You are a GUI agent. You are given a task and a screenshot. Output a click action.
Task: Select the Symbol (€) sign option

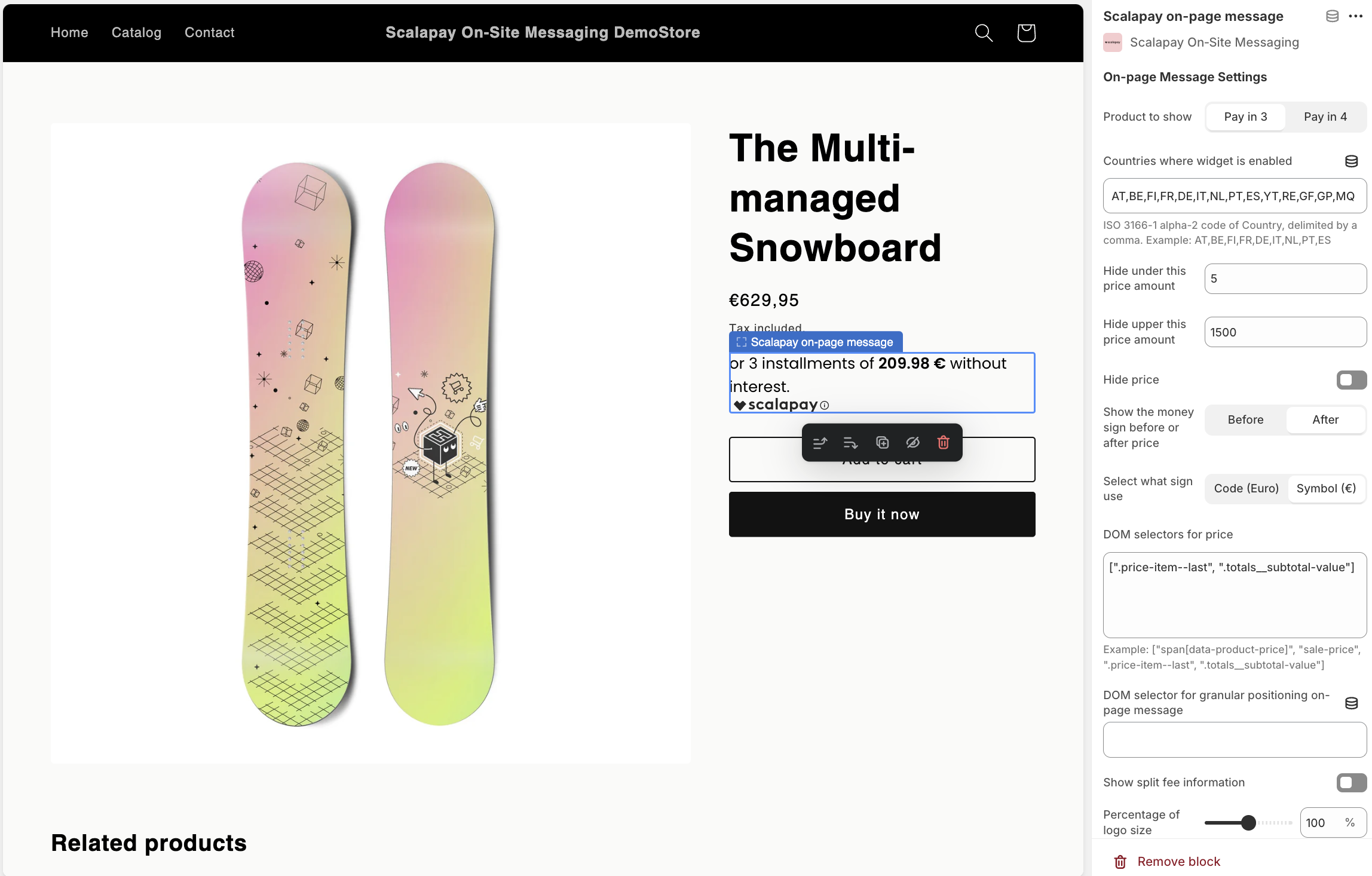(x=1324, y=488)
